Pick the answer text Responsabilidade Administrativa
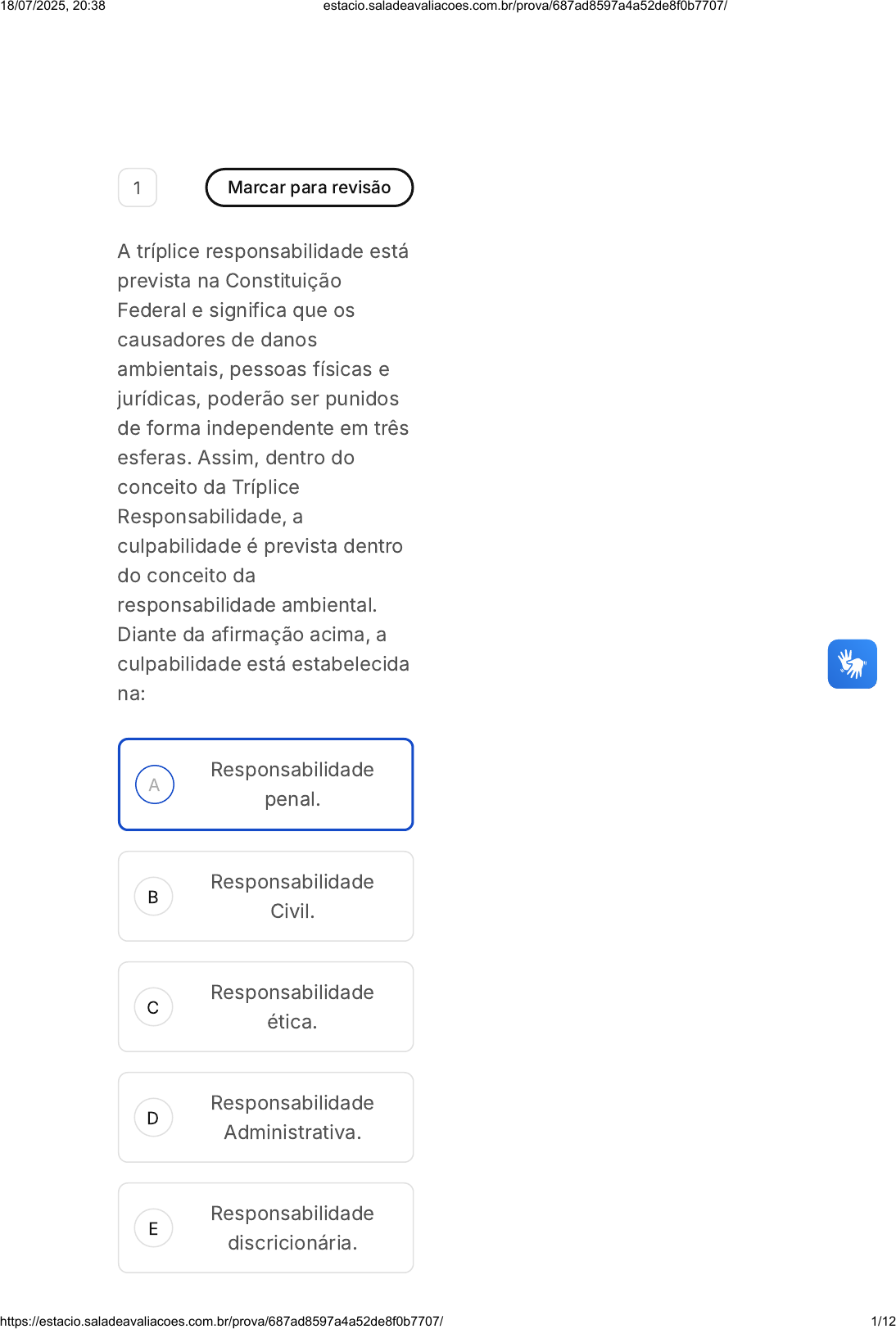Image resolution: width=896 pixels, height=1329 pixels. click(x=292, y=1118)
